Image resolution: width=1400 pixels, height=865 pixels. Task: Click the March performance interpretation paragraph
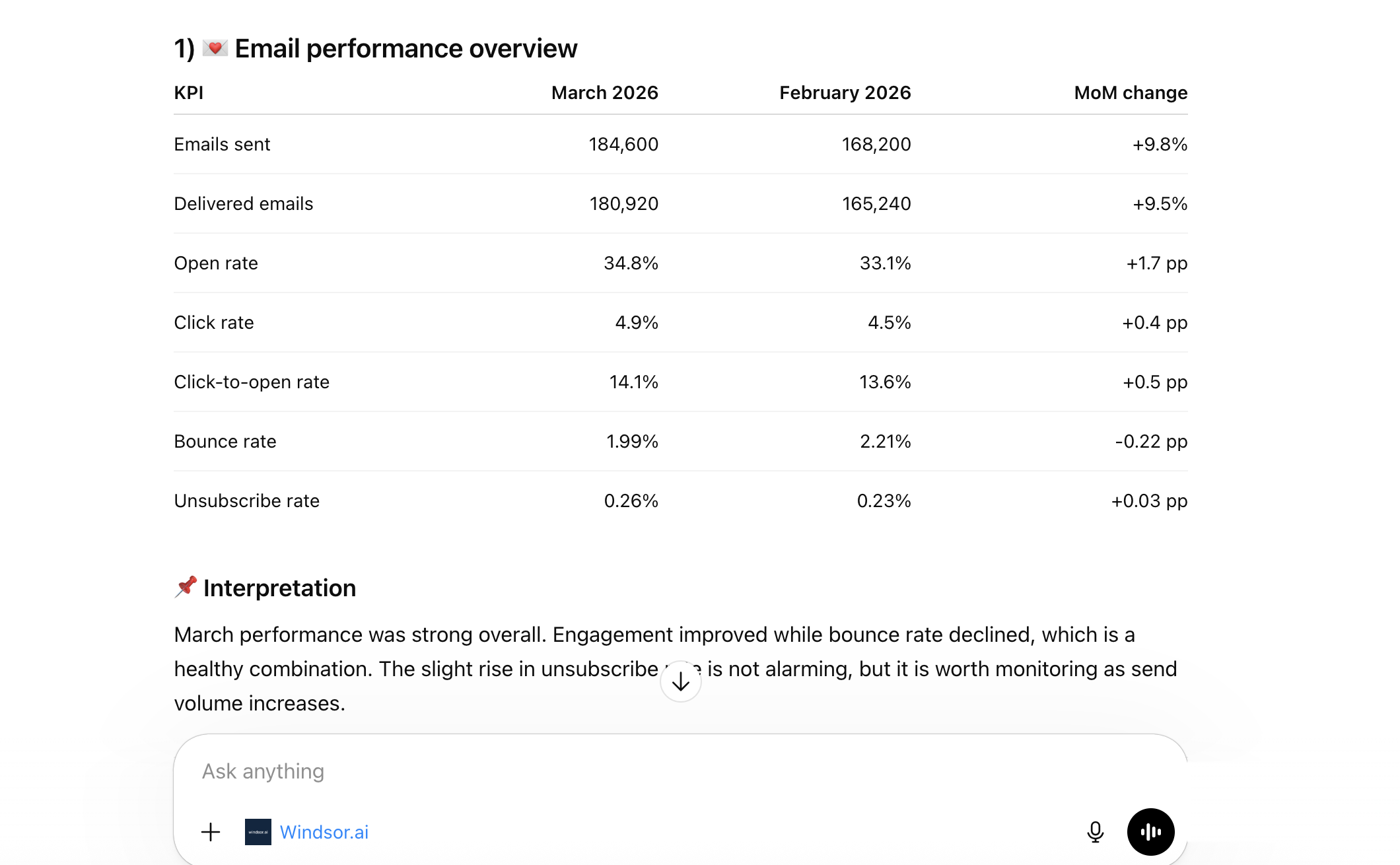(x=675, y=669)
